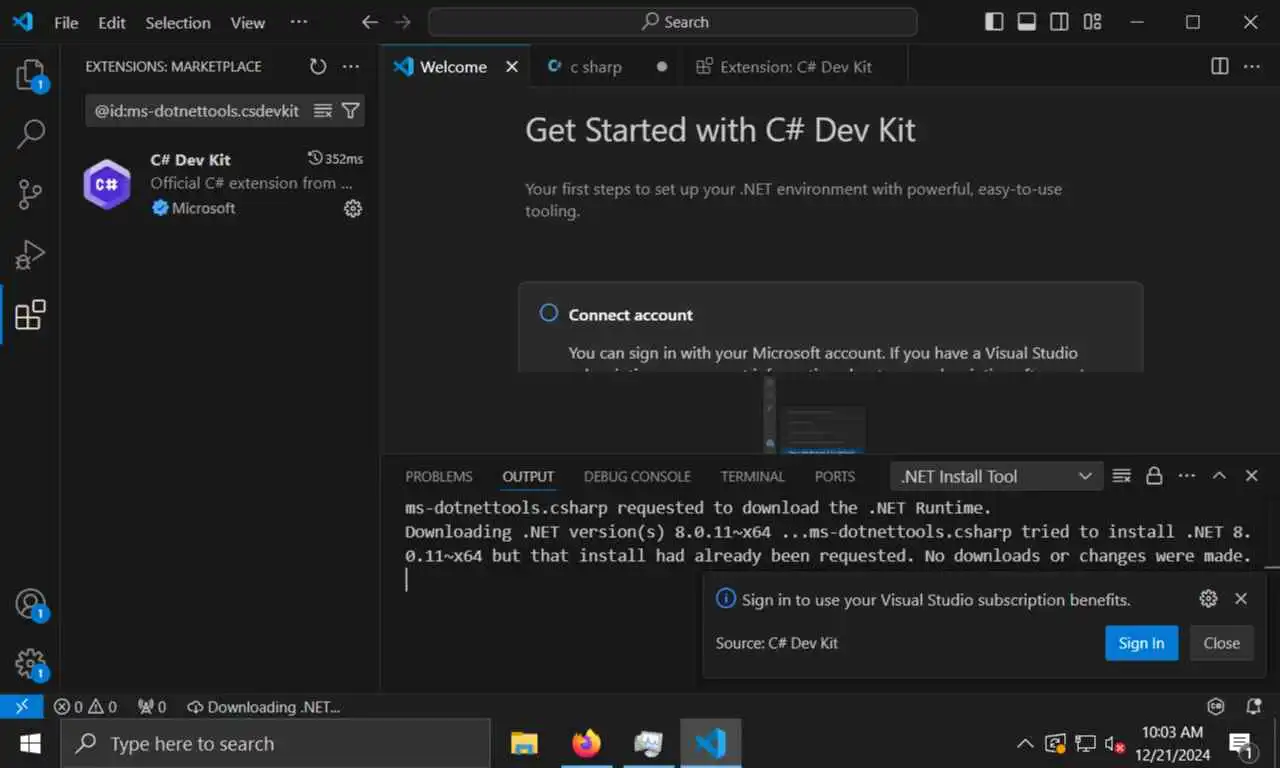The image size is (1280, 768).
Task: Toggle the bottom panel layout icon
Action: [x=1027, y=22]
